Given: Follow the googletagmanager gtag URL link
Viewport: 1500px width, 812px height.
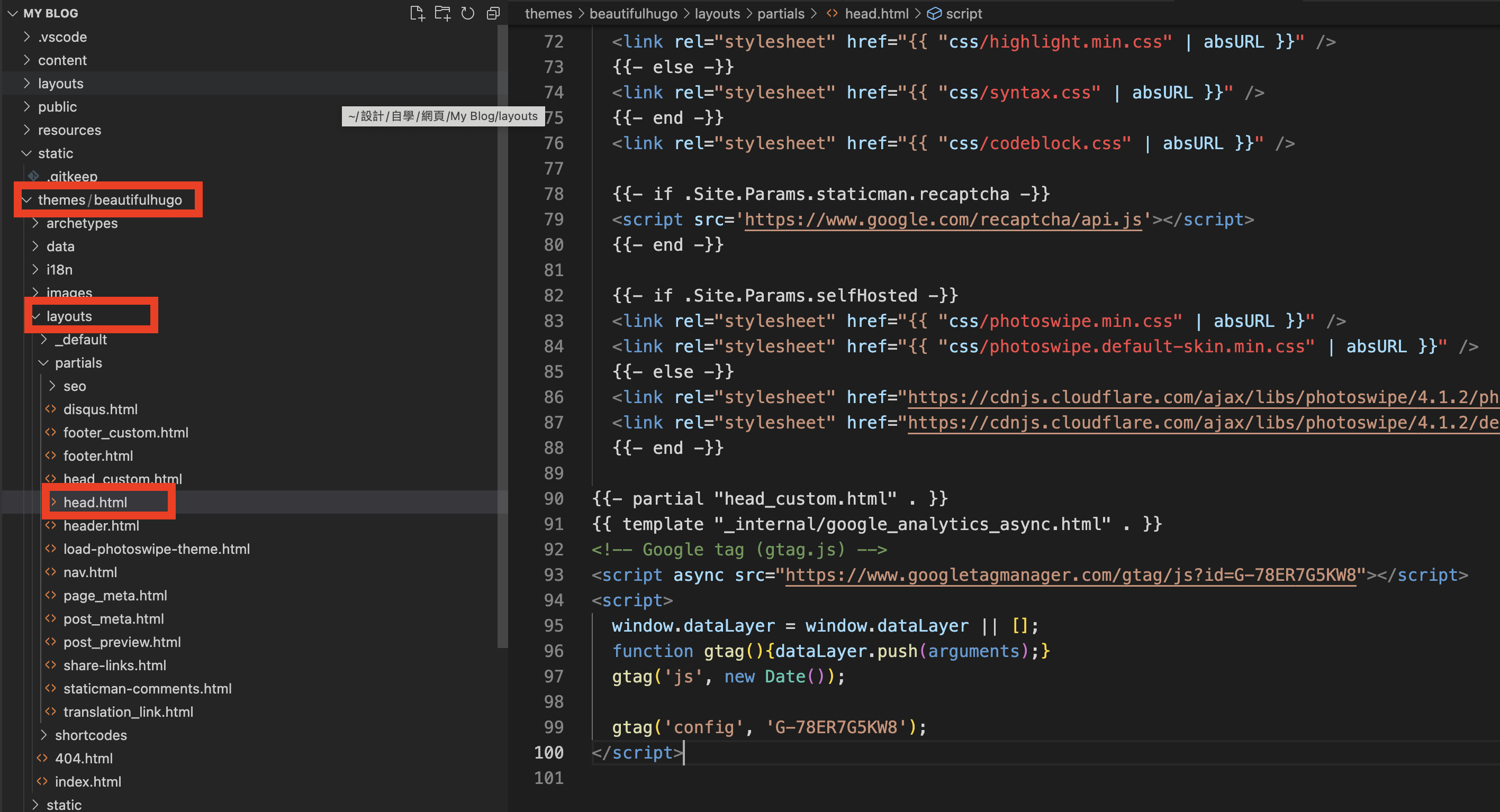Looking at the screenshot, I should pos(1070,575).
